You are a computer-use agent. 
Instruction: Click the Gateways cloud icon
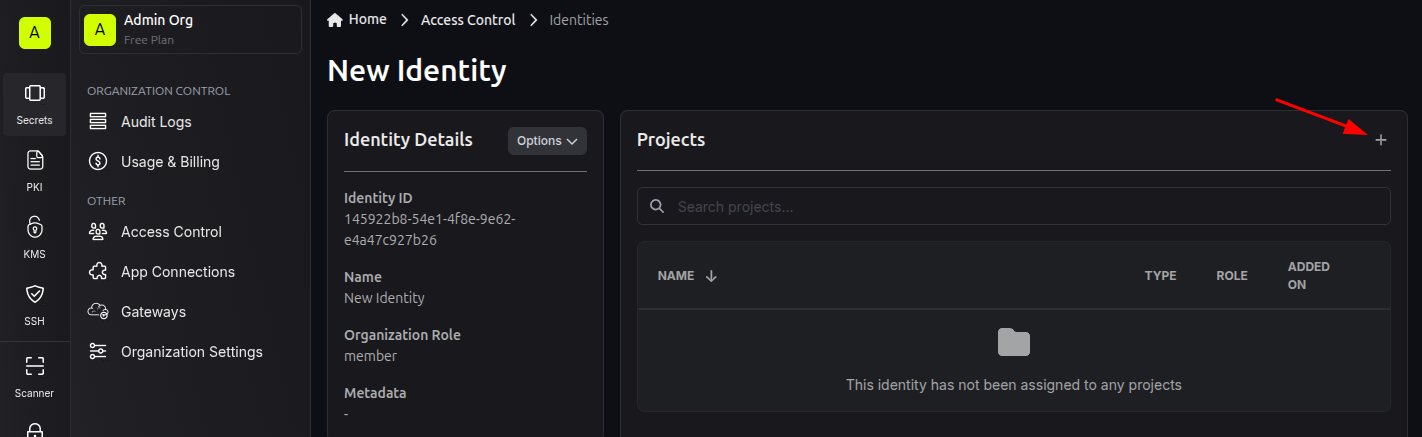click(x=98, y=312)
